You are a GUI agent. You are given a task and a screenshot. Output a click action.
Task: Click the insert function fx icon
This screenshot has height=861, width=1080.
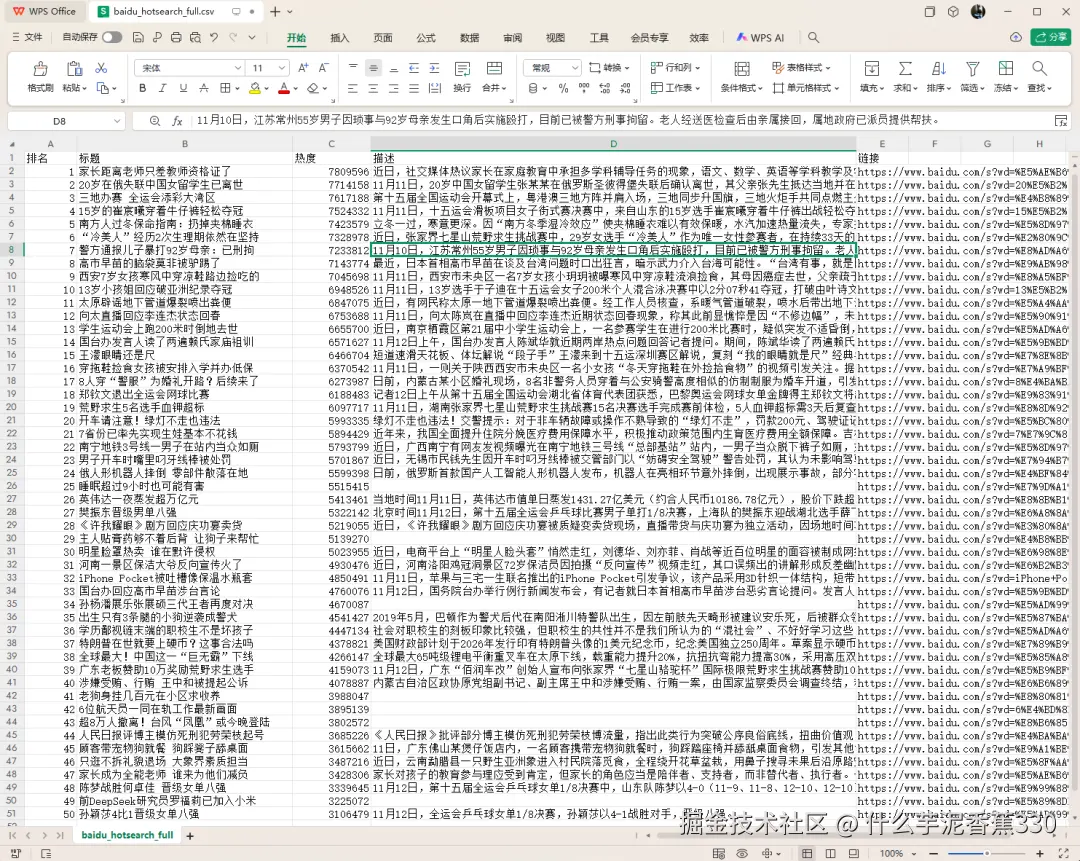tap(177, 121)
